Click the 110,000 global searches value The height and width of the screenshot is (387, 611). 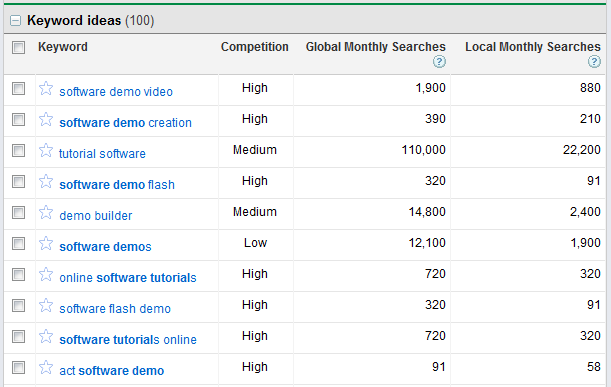[x=424, y=150]
